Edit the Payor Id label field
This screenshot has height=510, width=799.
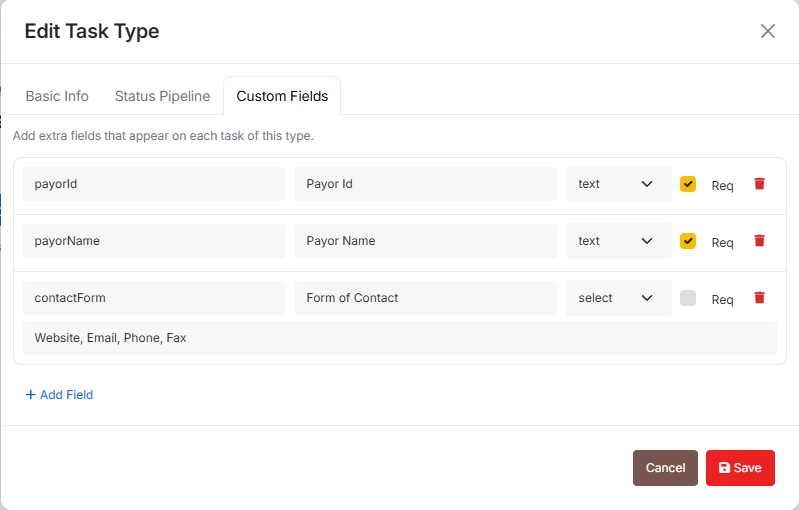425,184
